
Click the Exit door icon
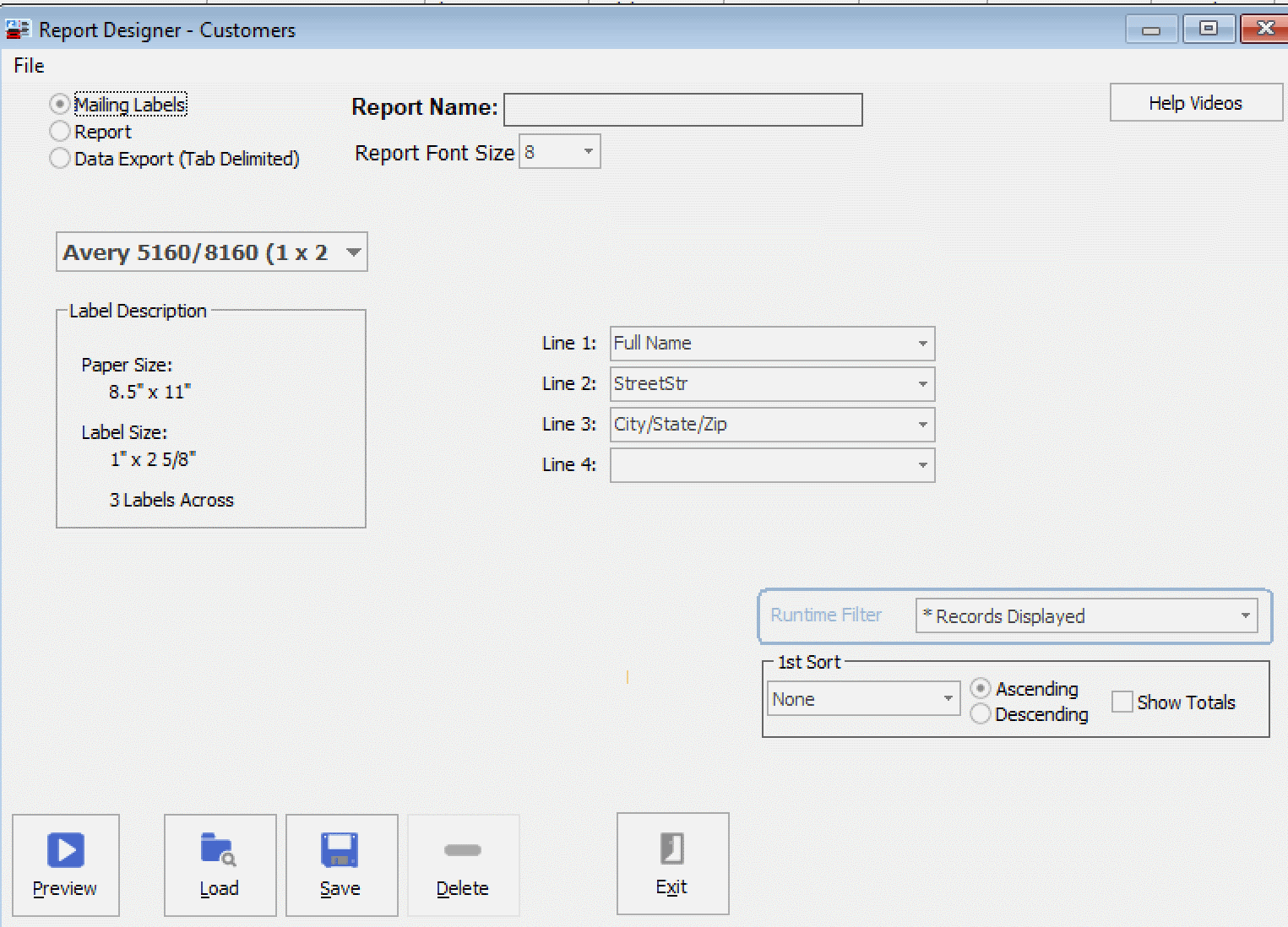pyautogui.click(x=671, y=848)
